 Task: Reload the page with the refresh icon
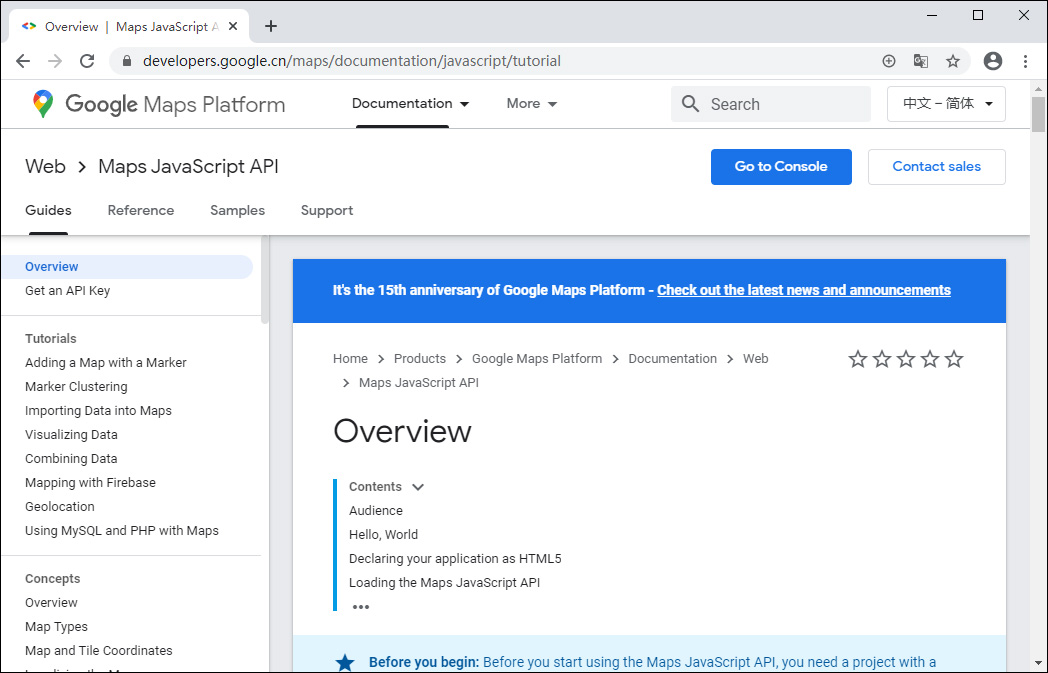click(x=87, y=61)
